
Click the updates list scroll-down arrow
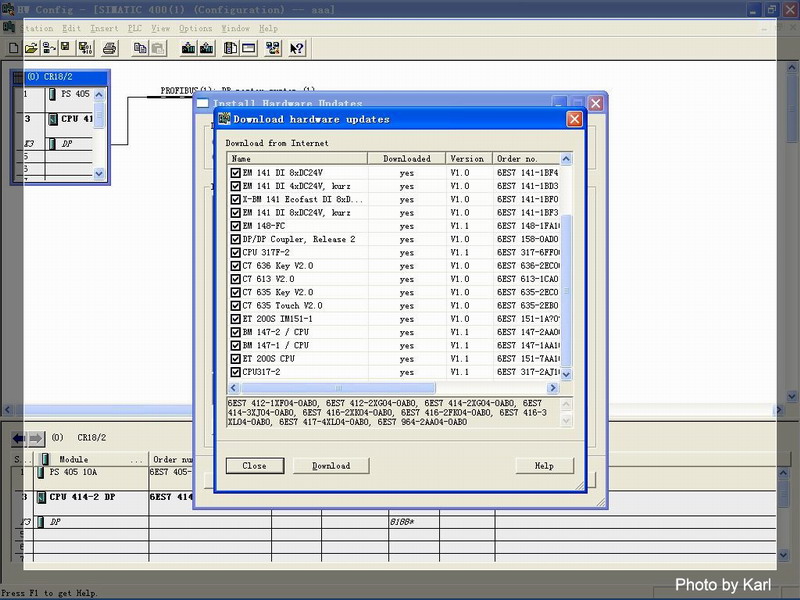click(566, 374)
